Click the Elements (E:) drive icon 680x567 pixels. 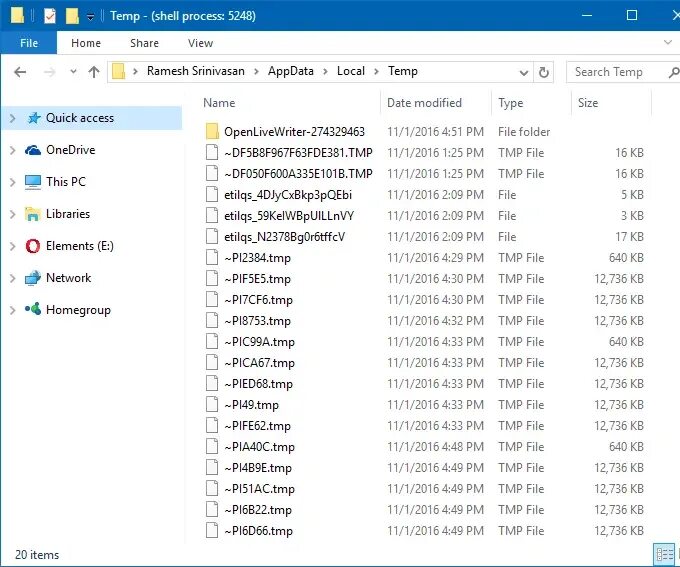coord(33,246)
